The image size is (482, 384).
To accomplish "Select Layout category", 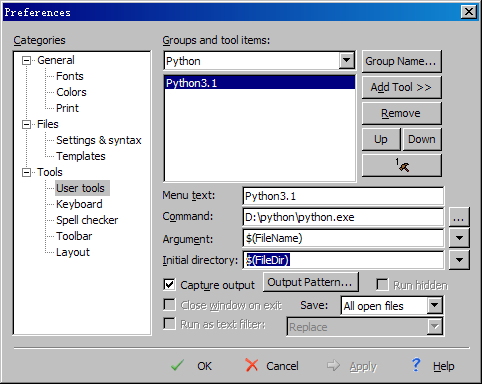I will point(73,252).
